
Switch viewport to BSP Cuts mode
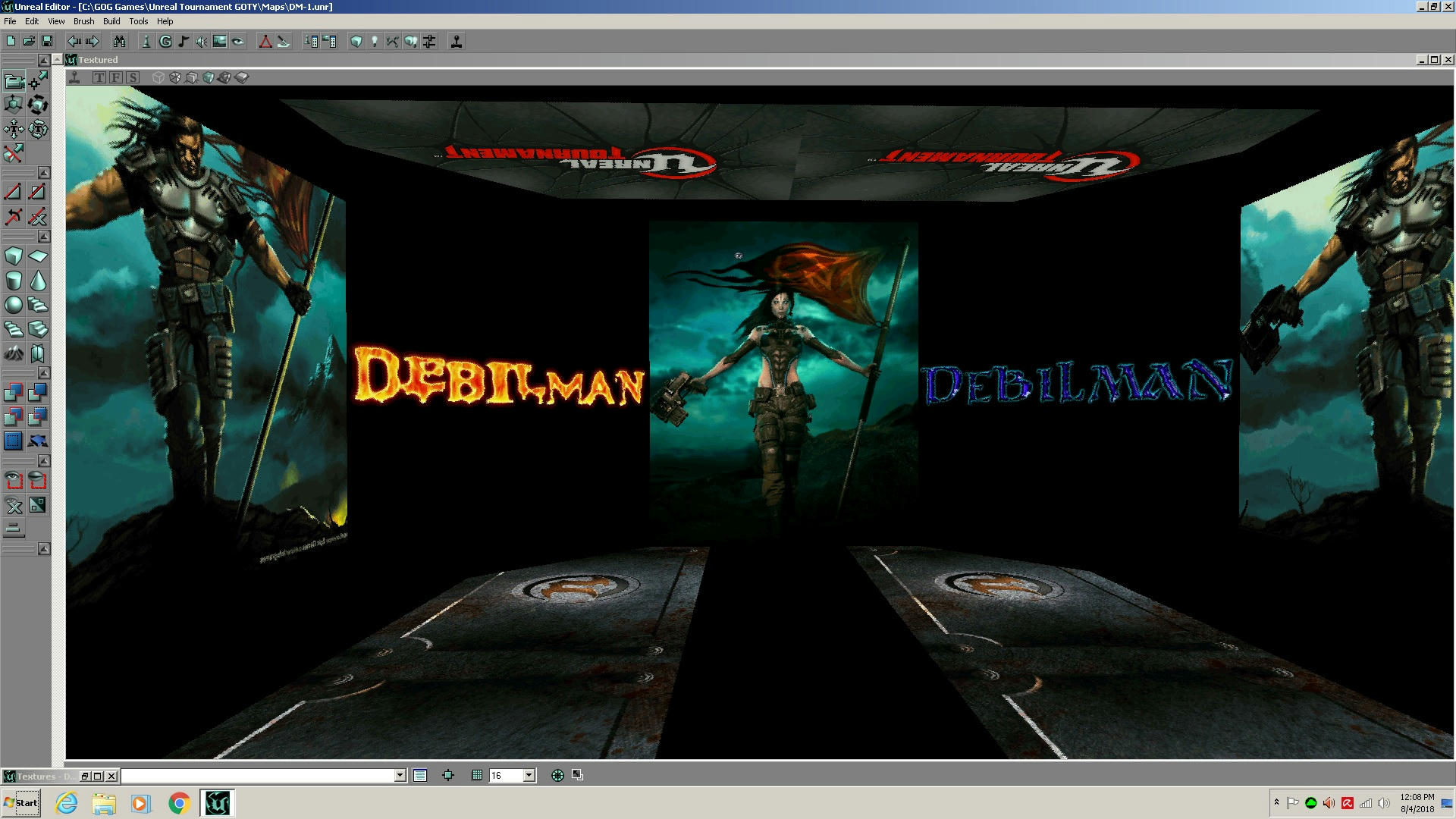192,77
